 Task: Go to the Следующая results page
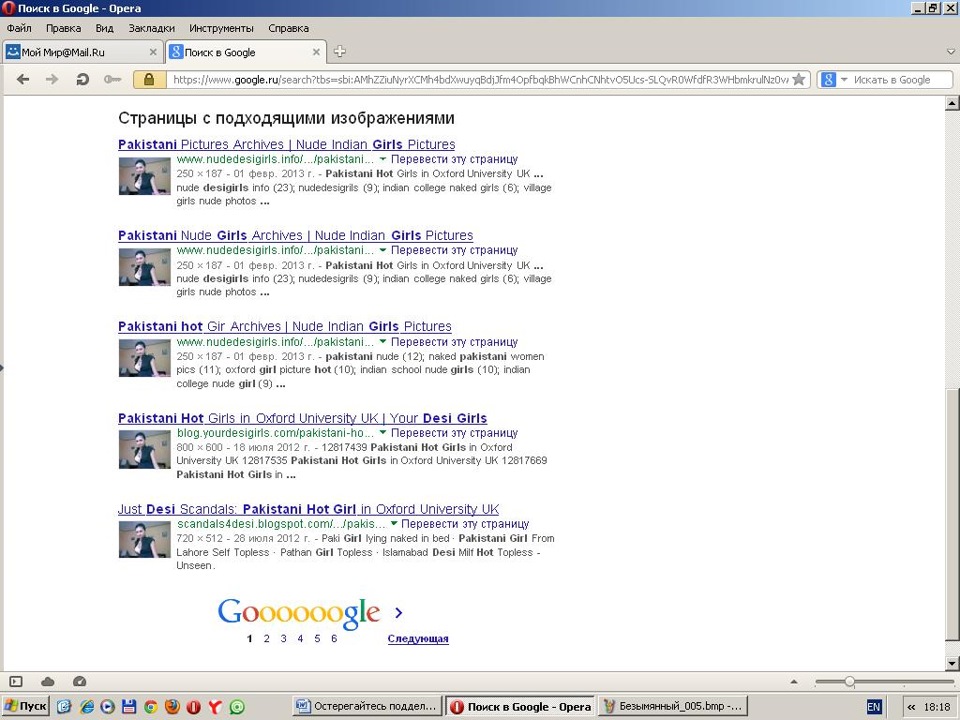(x=418, y=639)
